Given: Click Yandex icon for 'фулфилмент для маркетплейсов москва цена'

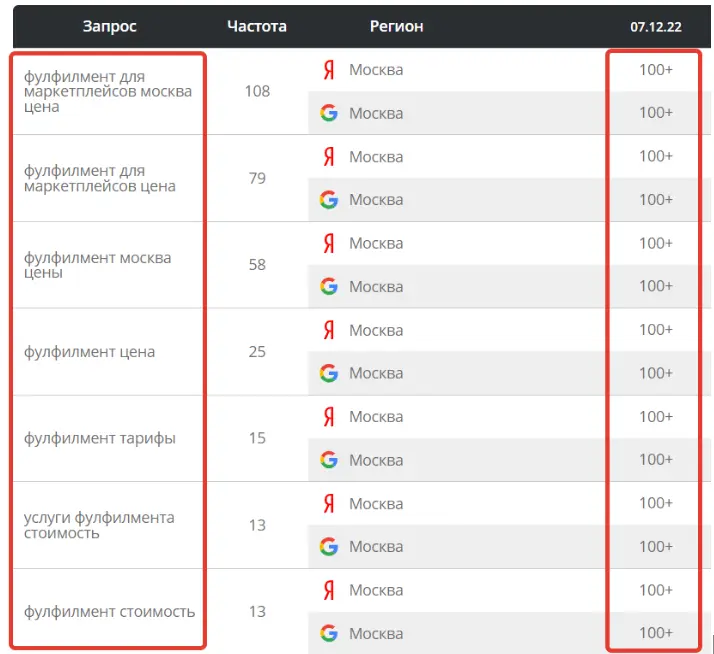Looking at the screenshot, I should point(328,70).
